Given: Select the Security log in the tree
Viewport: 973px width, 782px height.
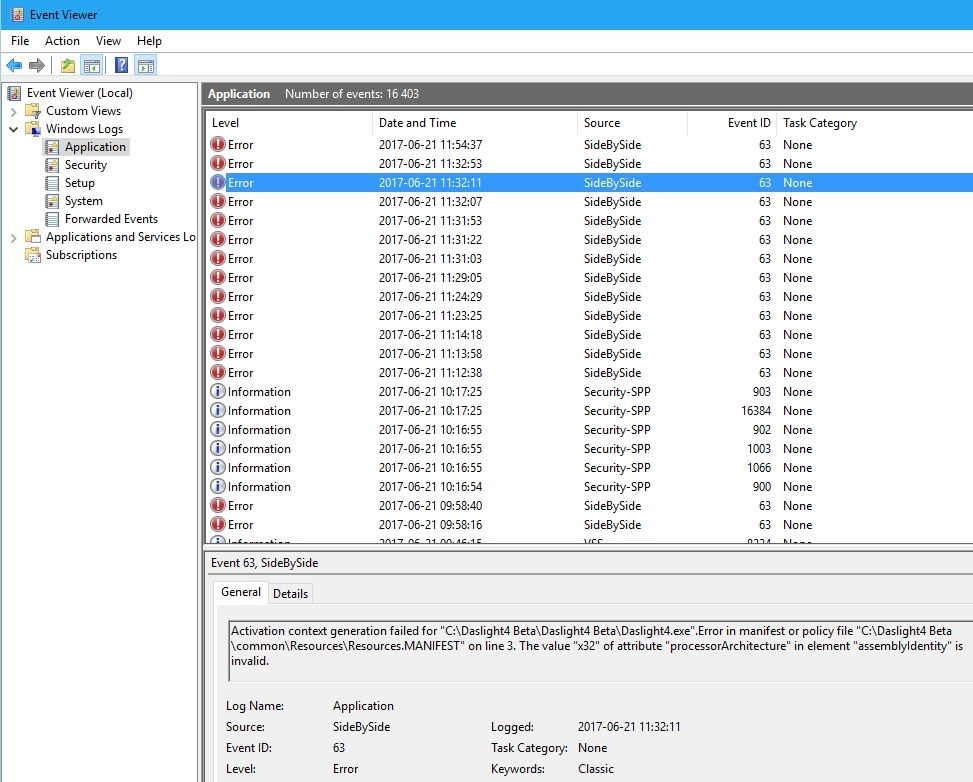Looking at the screenshot, I should [x=86, y=165].
